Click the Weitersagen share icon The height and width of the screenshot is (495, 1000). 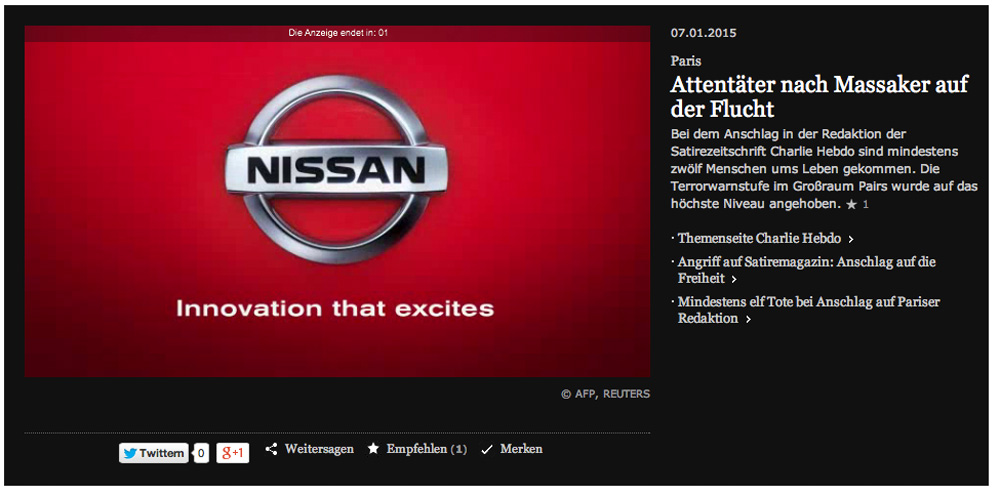[x=272, y=450]
